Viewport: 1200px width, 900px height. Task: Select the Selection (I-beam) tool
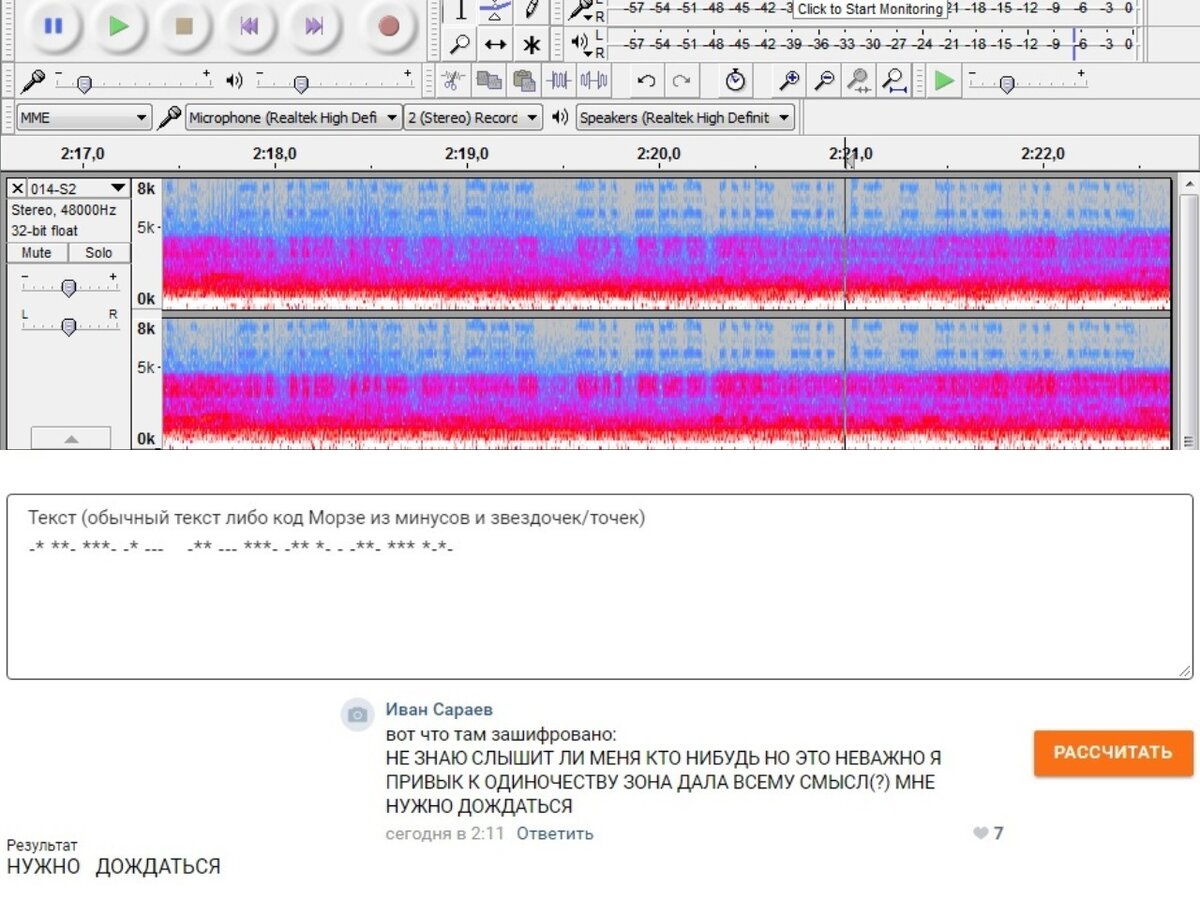coord(460,10)
